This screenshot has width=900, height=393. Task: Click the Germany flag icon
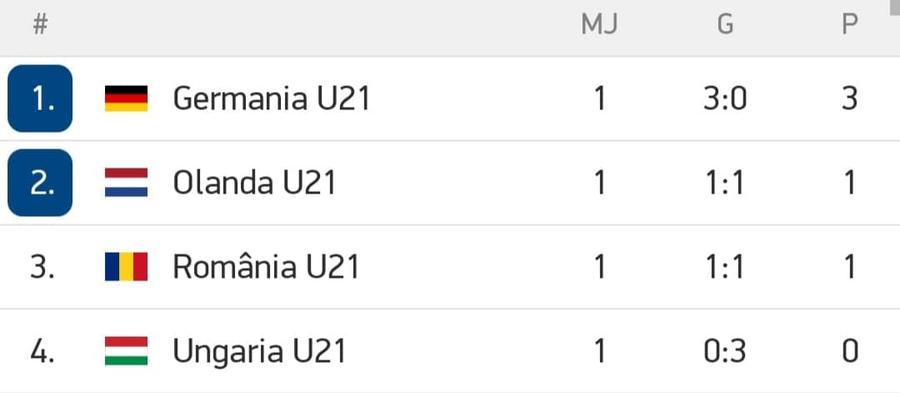[x=126, y=99]
